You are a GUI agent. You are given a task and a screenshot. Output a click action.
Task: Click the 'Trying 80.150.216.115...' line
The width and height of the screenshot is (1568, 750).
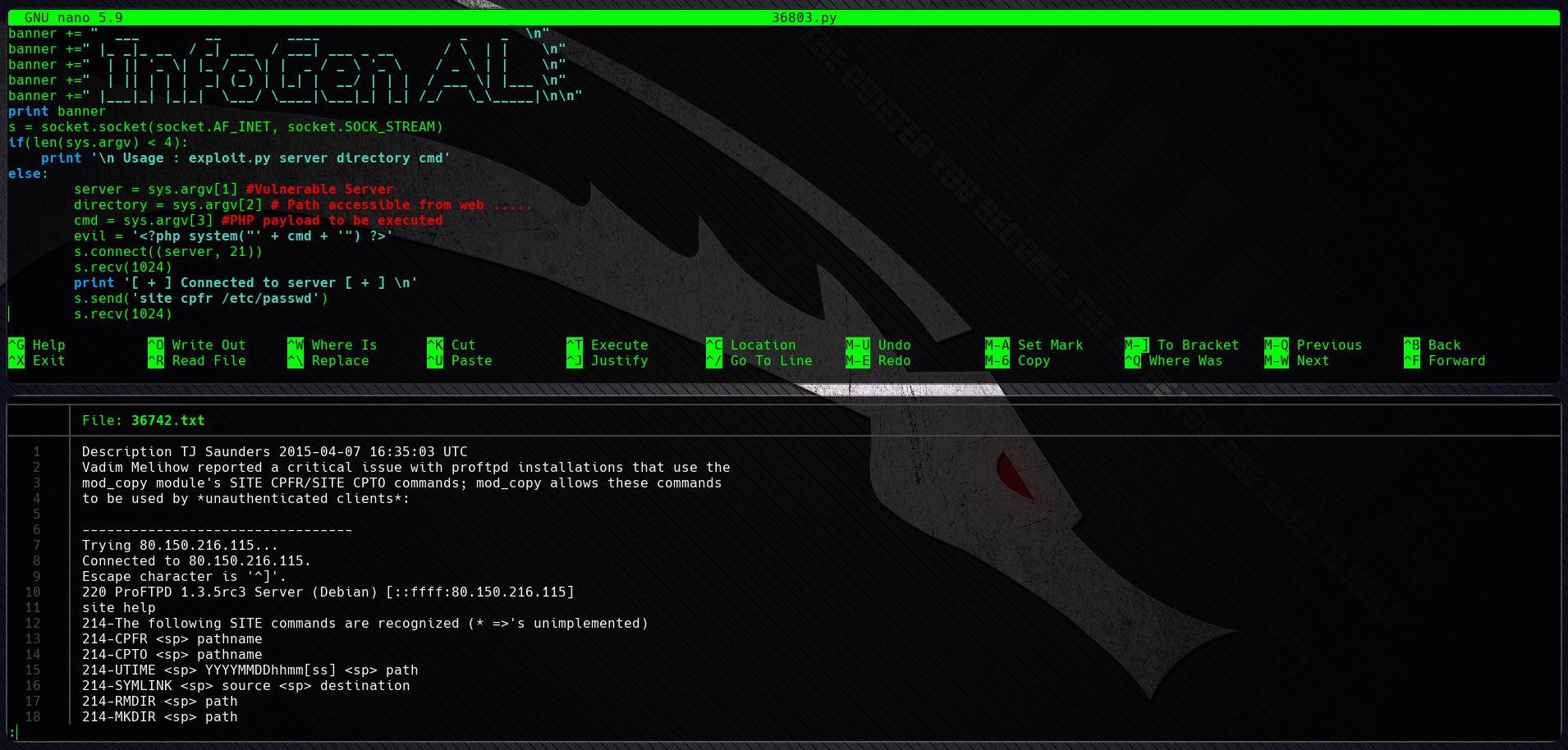point(181,545)
